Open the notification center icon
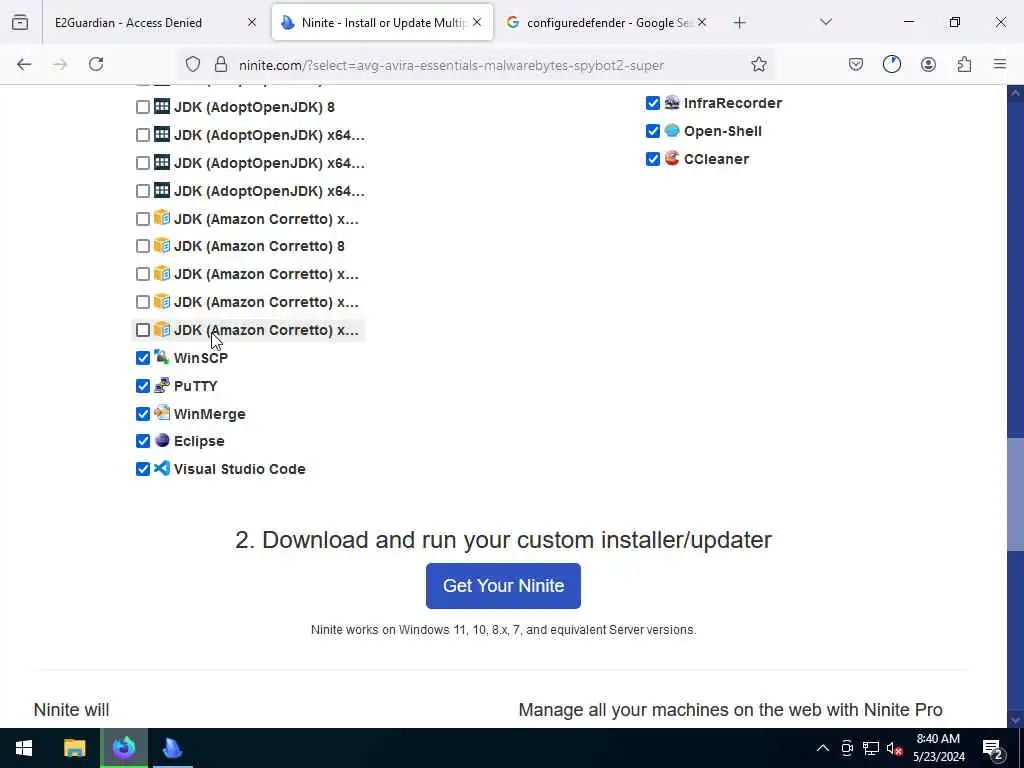 [x=993, y=748]
